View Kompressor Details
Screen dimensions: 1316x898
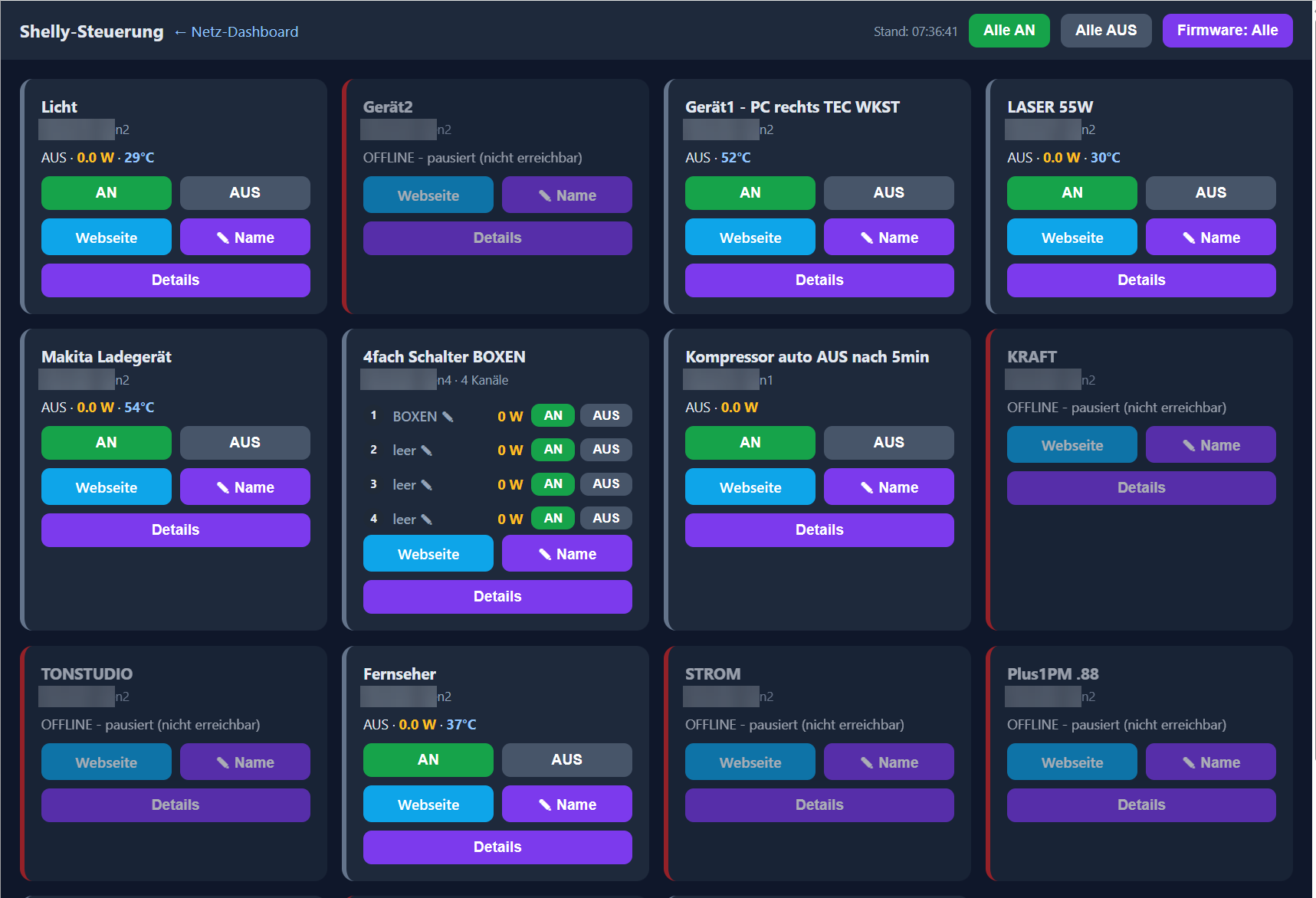click(x=819, y=530)
